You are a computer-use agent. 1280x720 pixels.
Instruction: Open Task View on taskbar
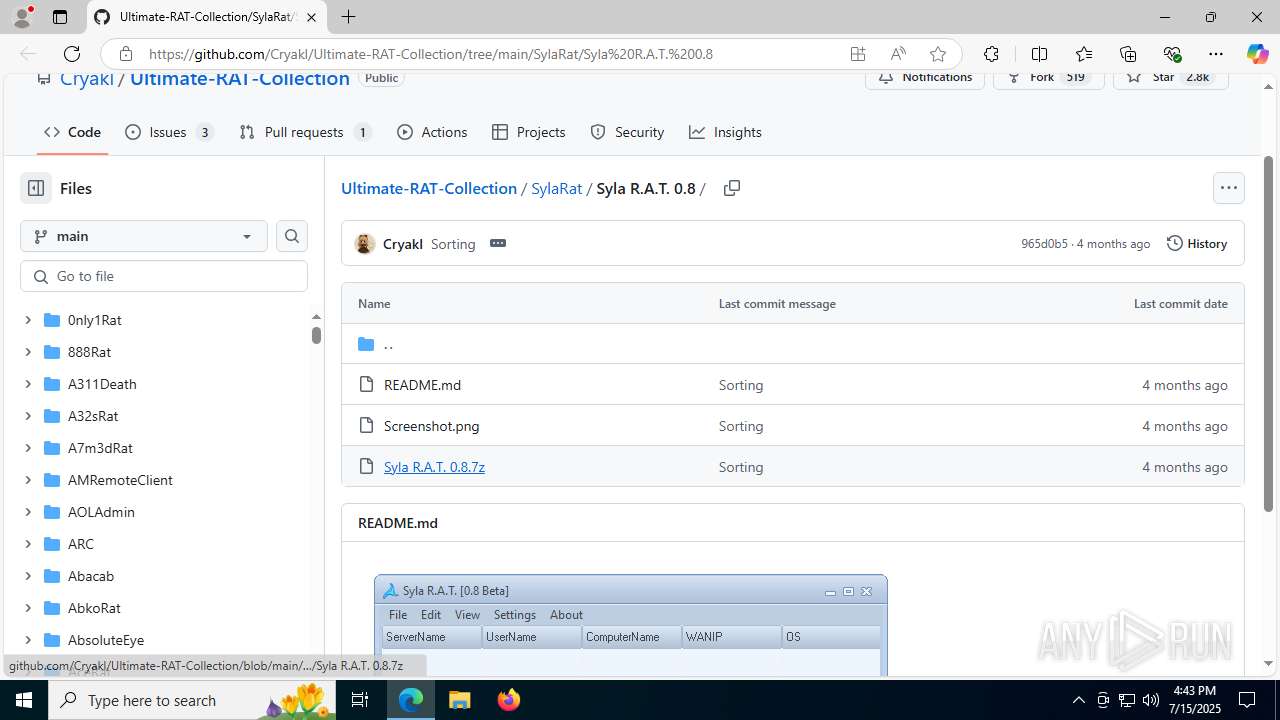click(x=361, y=700)
